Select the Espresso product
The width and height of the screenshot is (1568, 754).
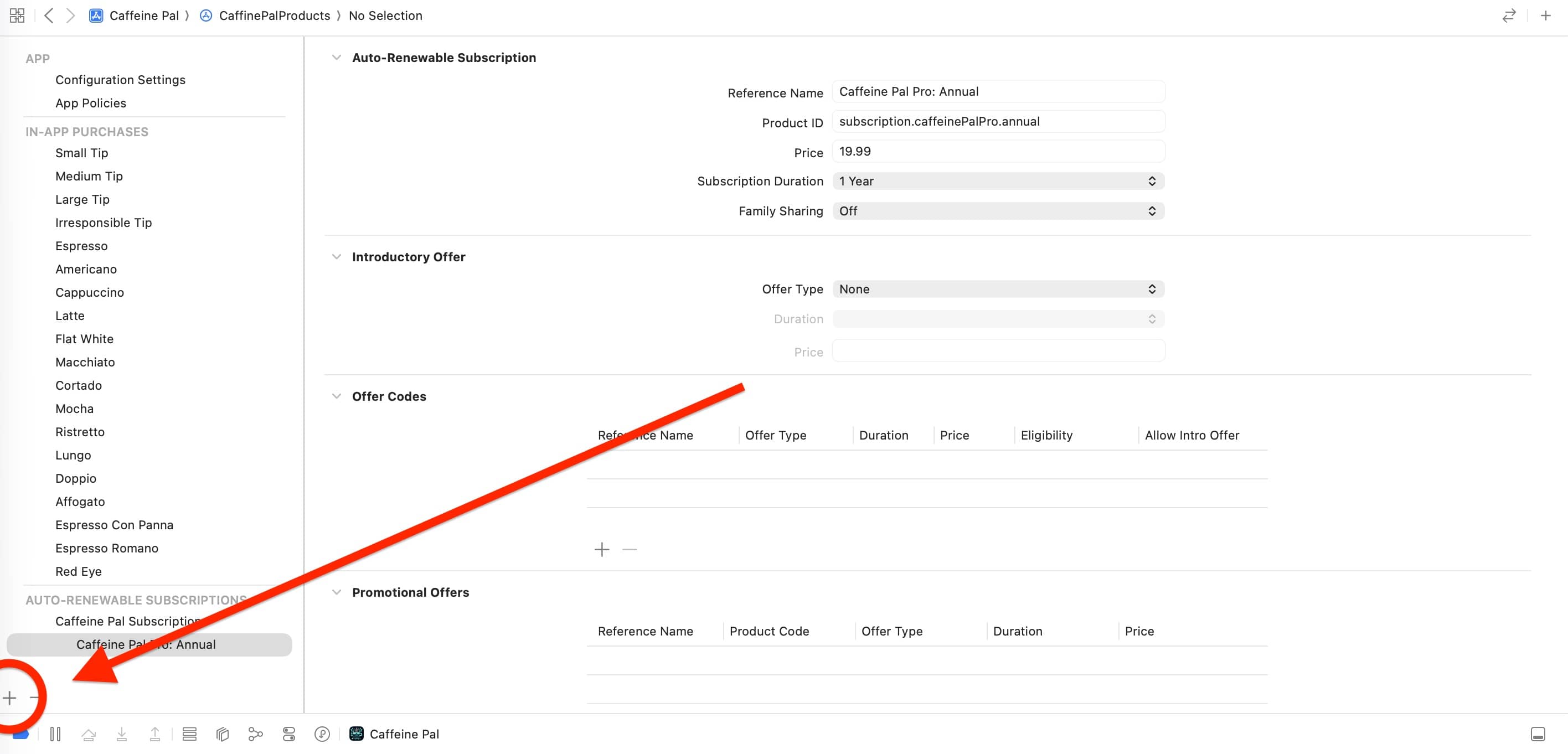click(81, 246)
